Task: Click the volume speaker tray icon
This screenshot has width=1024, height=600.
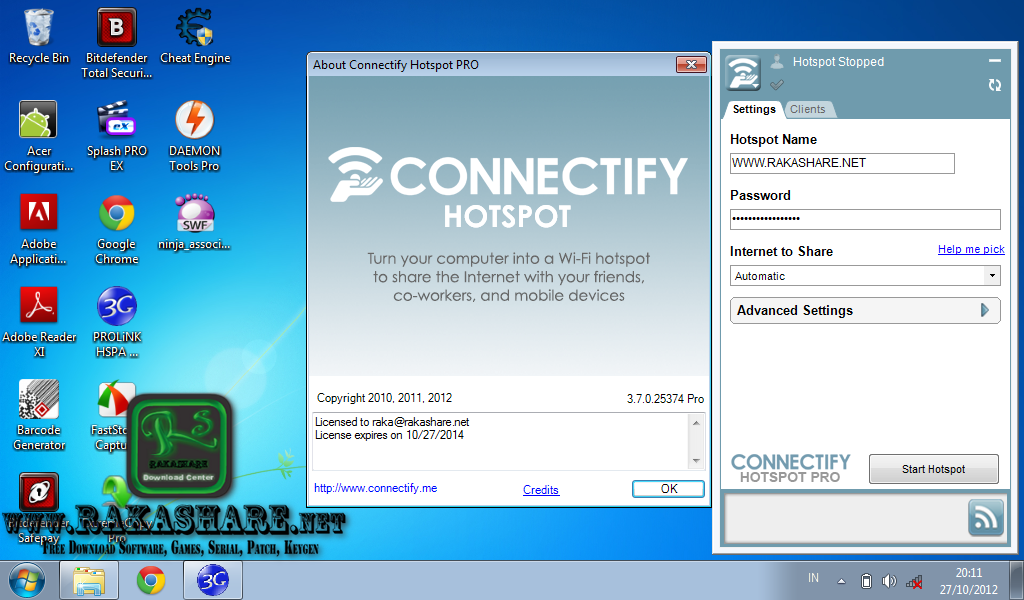Action: click(889, 581)
